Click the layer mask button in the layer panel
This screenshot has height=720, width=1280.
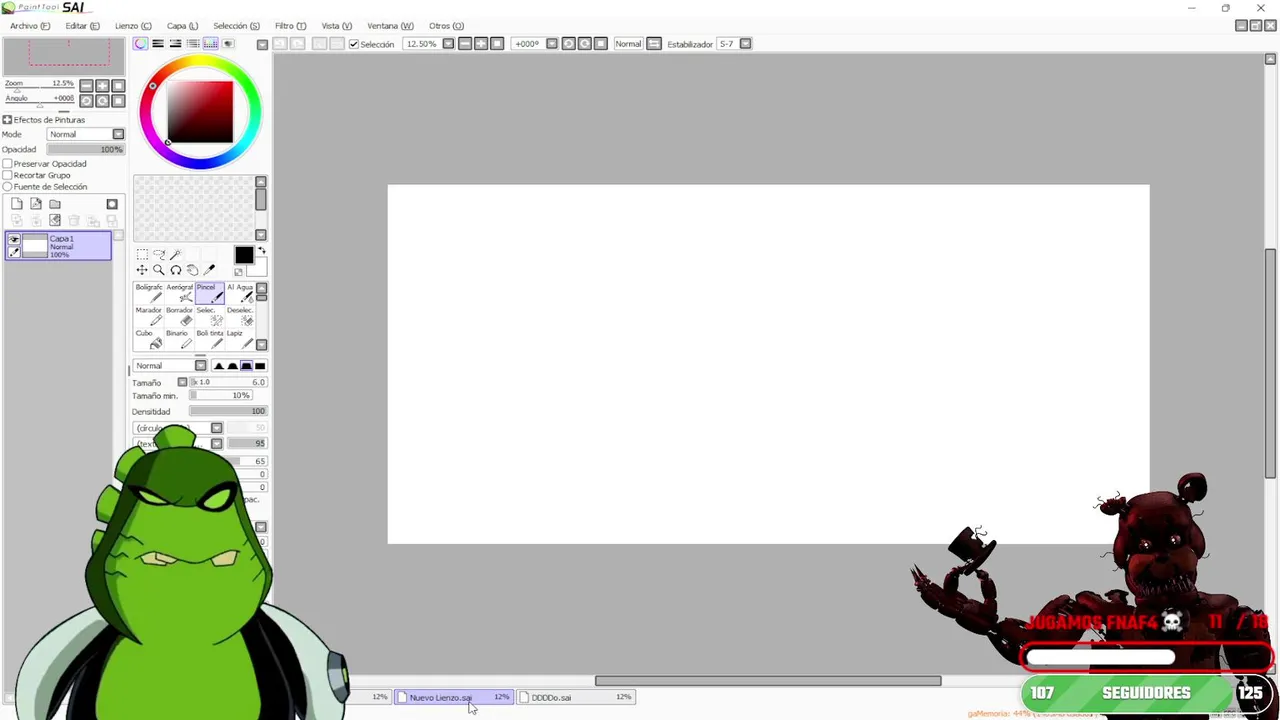click(112, 204)
